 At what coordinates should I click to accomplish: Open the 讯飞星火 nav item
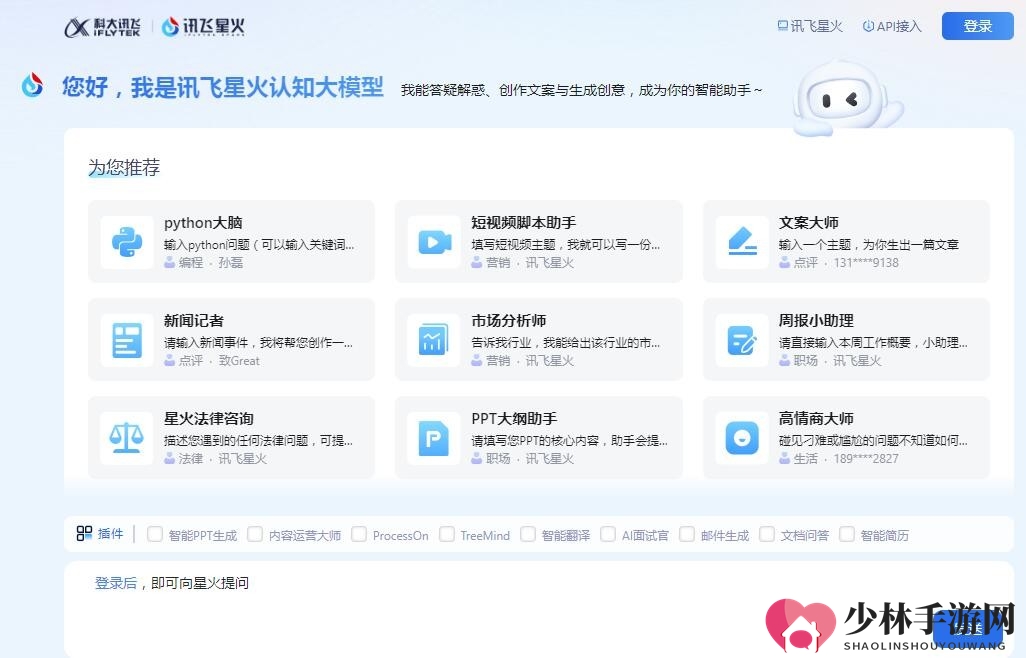[810, 26]
